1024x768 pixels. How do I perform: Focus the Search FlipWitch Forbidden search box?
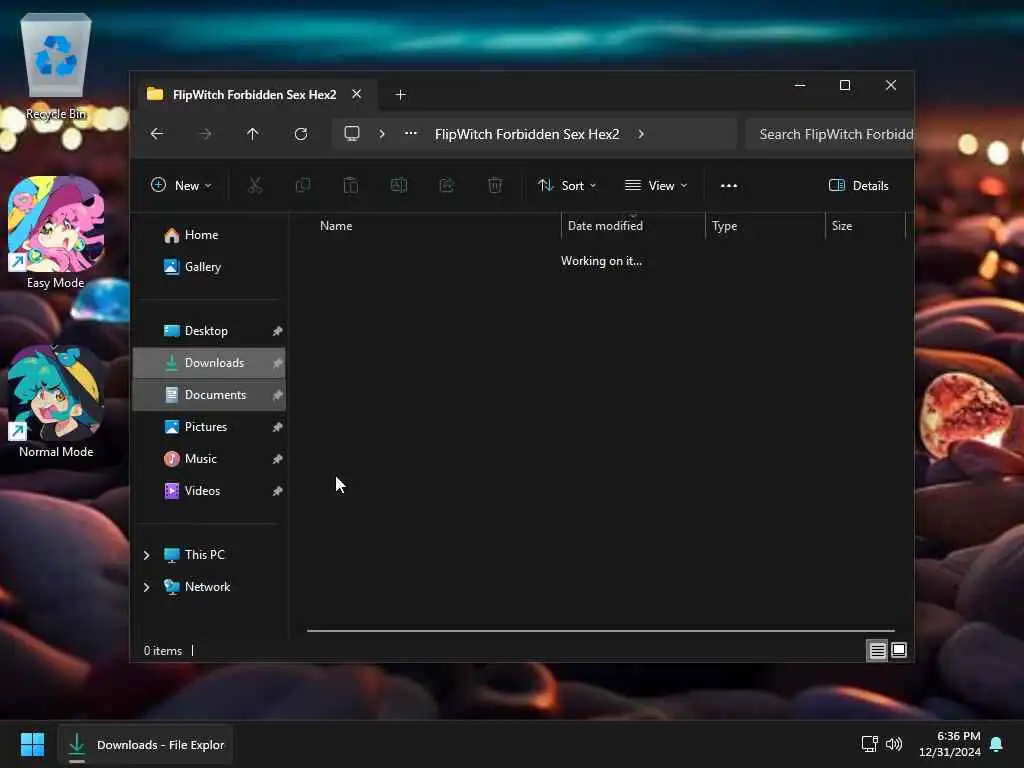tap(830, 134)
